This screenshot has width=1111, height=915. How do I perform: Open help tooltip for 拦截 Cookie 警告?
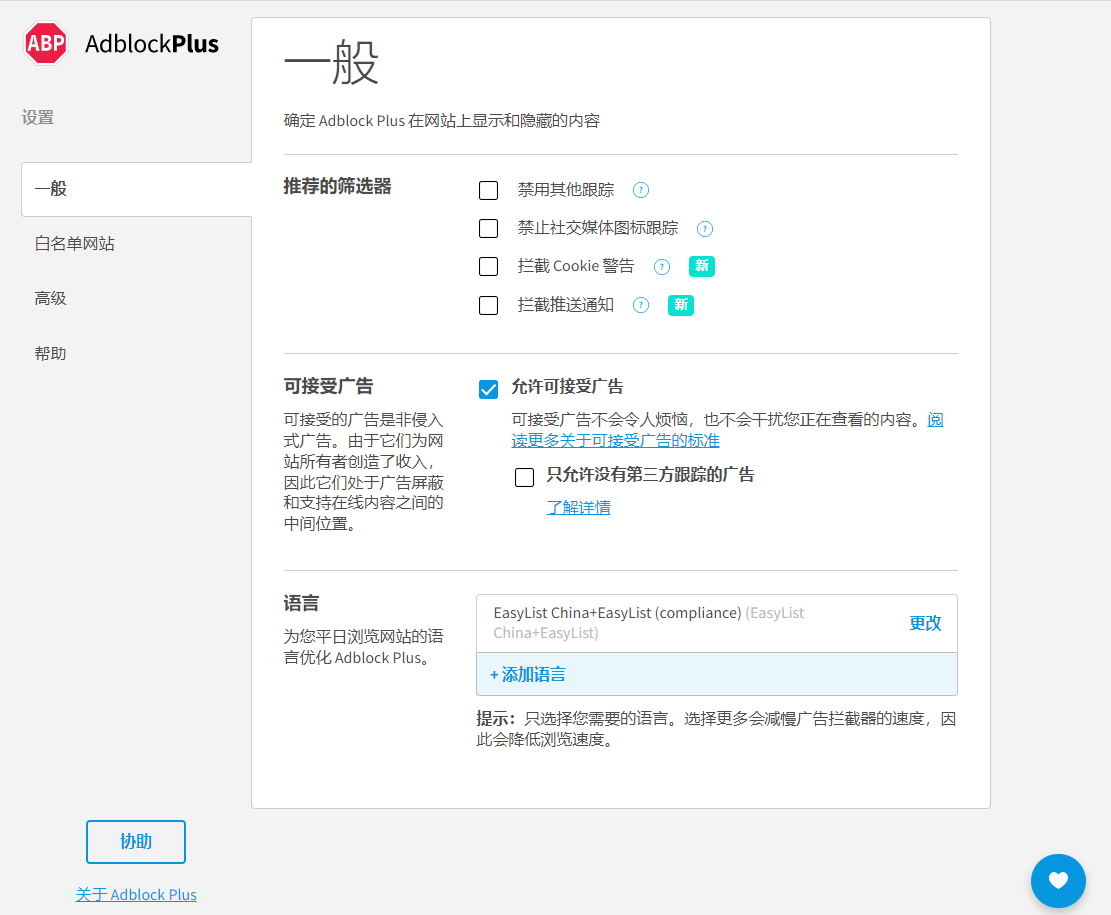click(x=662, y=266)
